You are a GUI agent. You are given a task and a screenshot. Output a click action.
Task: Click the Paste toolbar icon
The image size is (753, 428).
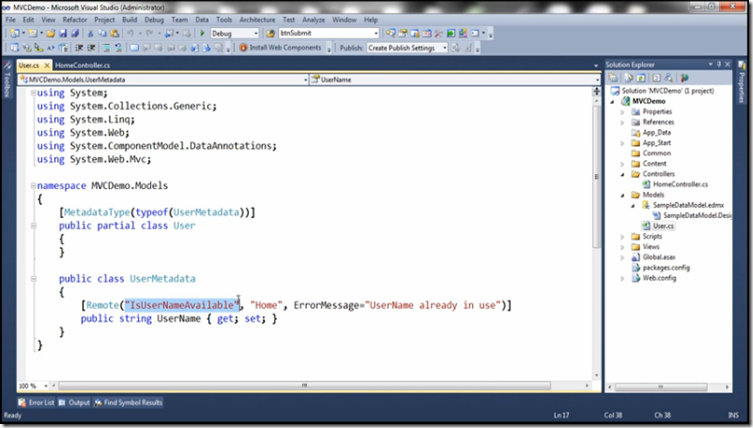pyautogui.click(x=115, y=33)
